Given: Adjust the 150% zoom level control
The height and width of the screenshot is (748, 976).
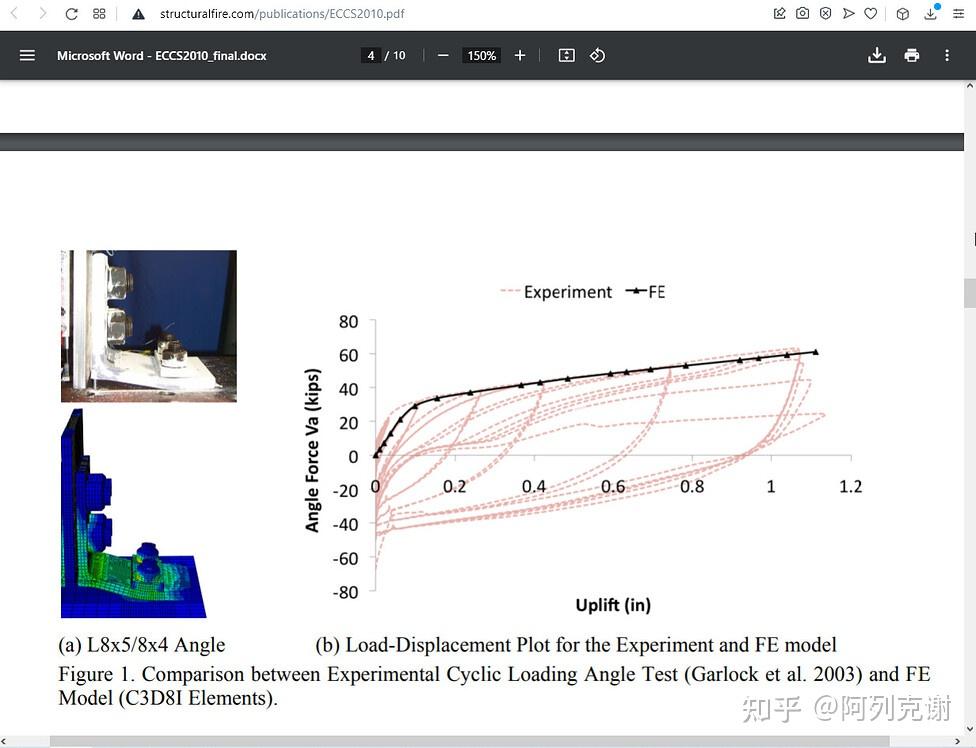Looking at the screenshot, I should click(481, 55).
